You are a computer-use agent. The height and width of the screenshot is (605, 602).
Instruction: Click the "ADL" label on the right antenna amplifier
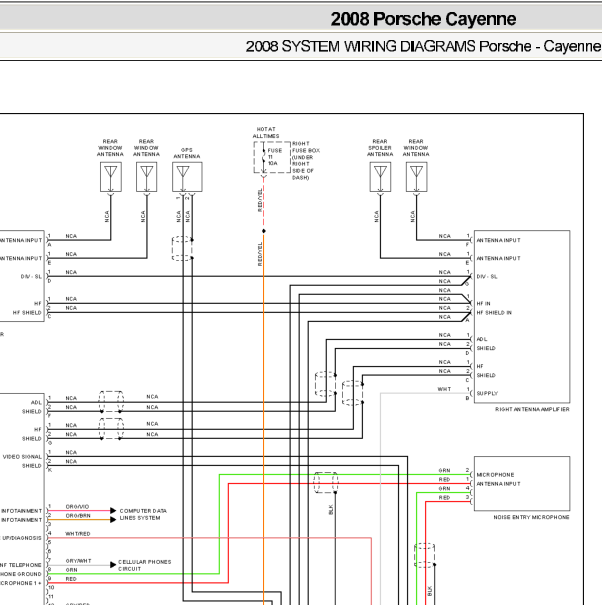click(482, 339)
